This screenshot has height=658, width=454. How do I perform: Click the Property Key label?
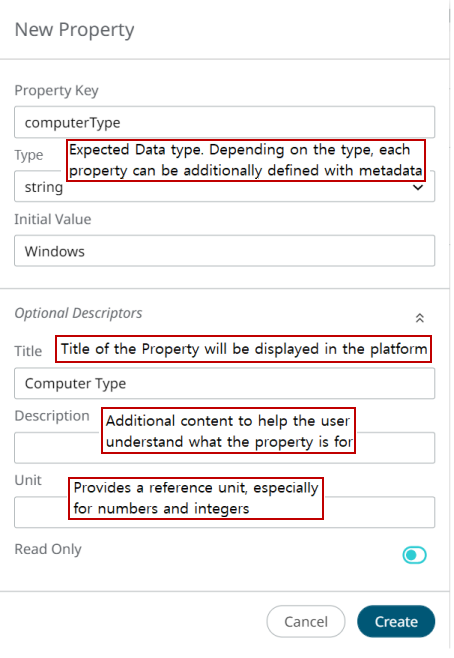coord(57,91)
